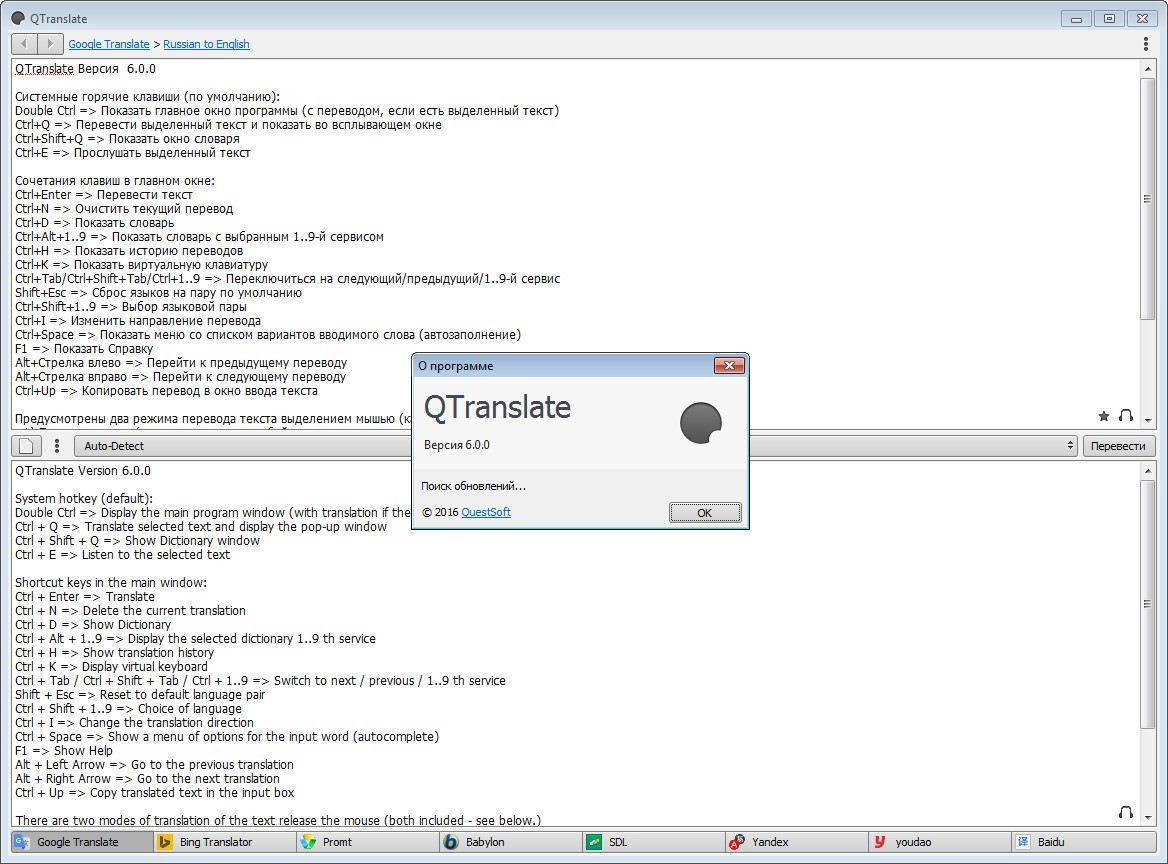Click the 'Ctrl+D => Показать словарь' line
The image size is (1168, 864).
point(95,223)
